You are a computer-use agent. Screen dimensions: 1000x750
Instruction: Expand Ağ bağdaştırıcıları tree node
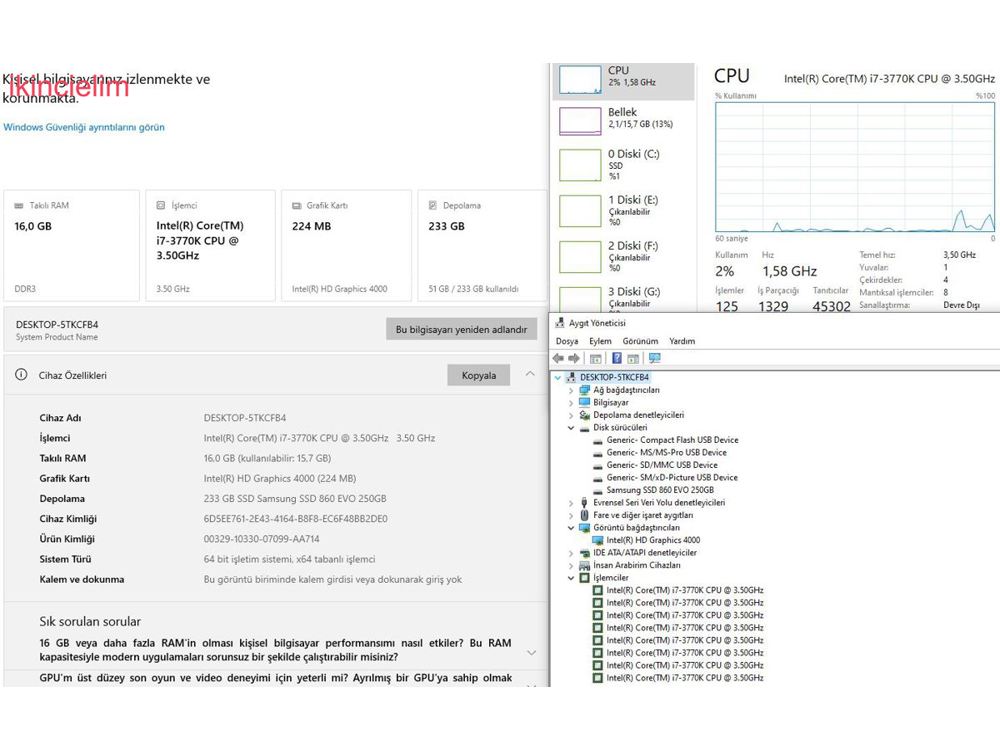[x=571, y=390]
